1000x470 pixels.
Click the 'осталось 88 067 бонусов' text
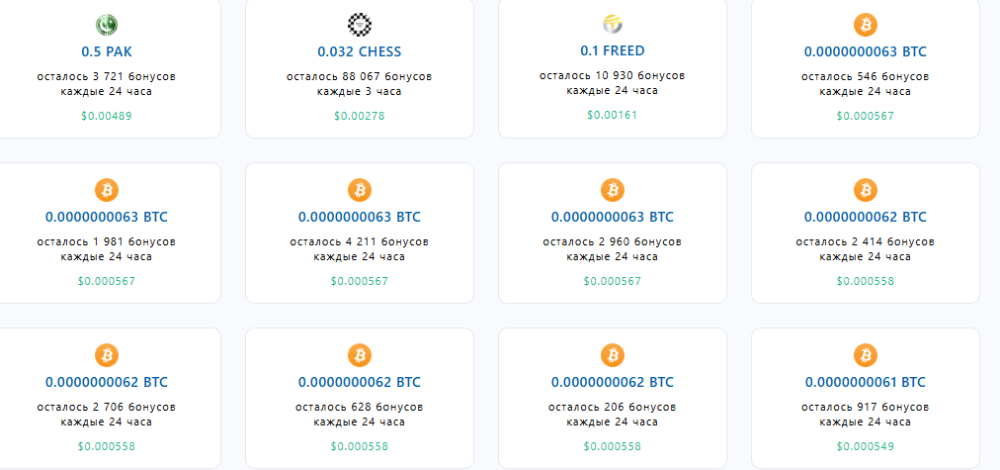(x=359, y=76)
